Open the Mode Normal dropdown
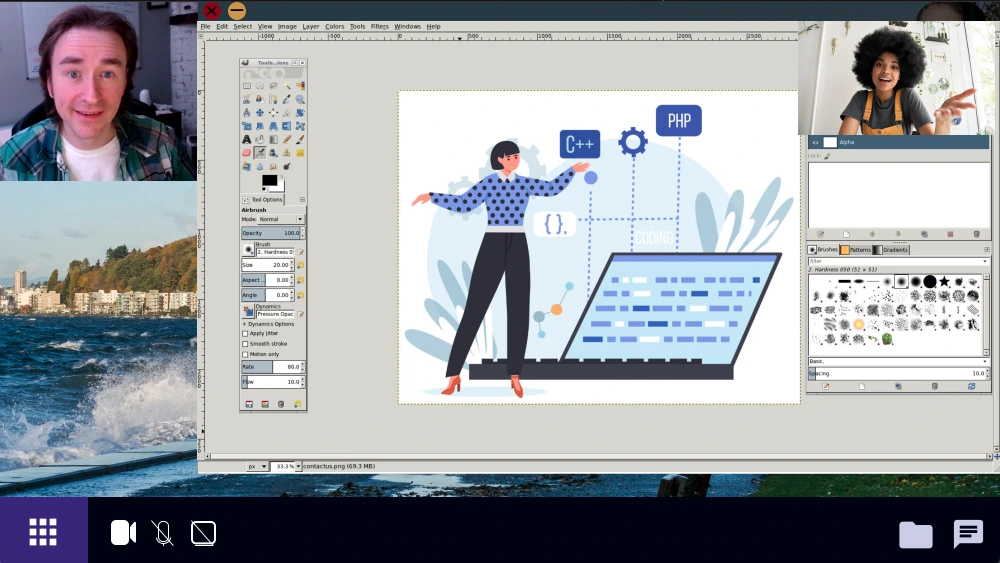 point(281,219)
